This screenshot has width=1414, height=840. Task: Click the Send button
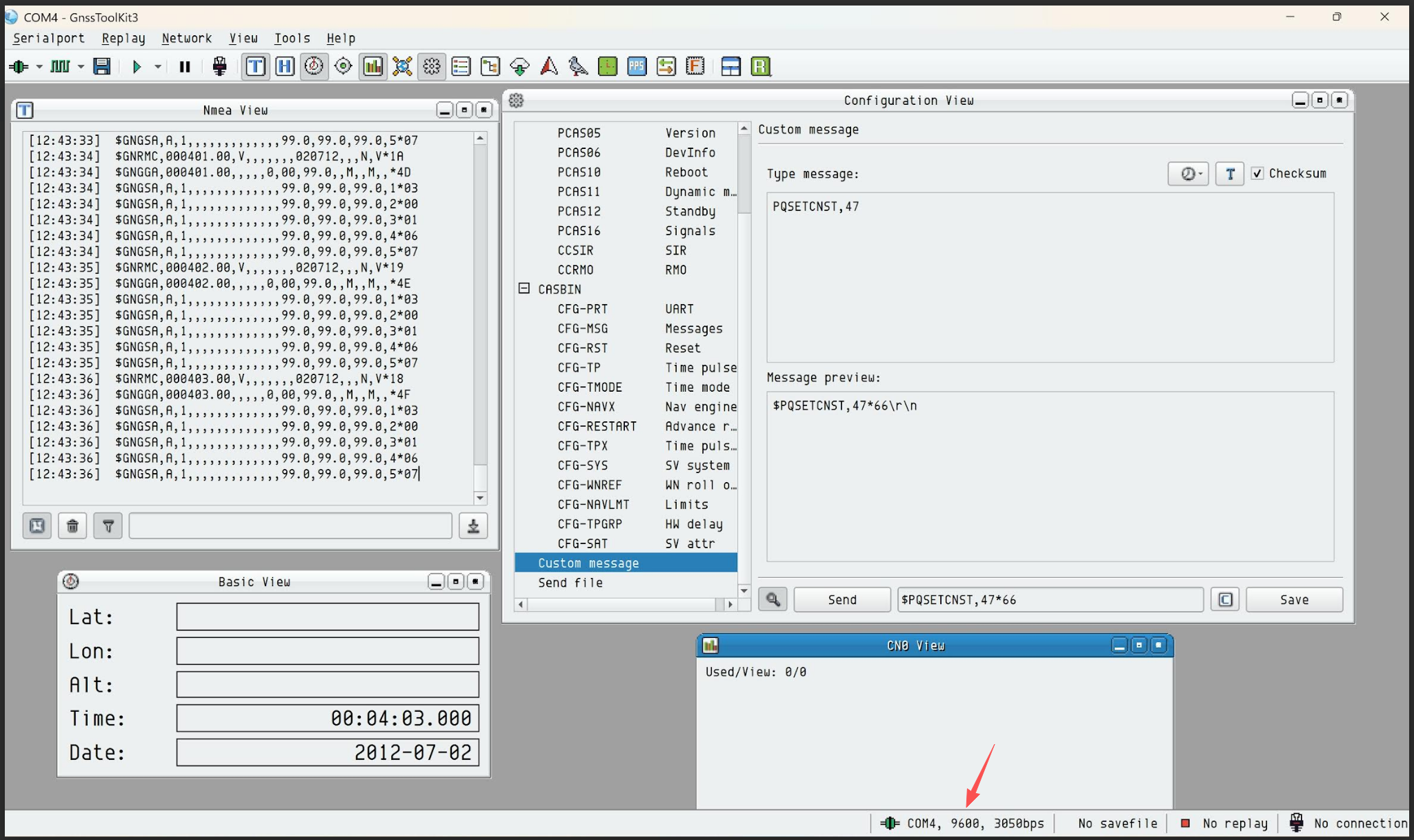coord(842,599)
